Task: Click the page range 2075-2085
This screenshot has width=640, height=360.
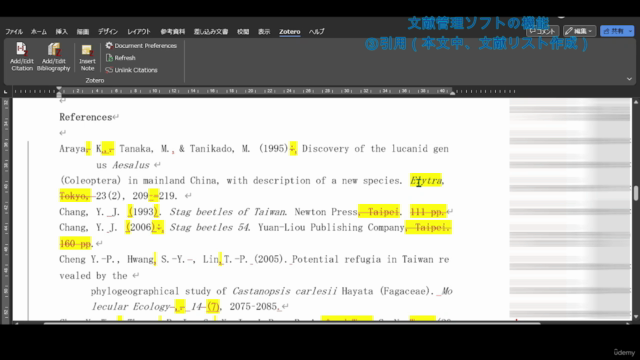Action: 253,307
